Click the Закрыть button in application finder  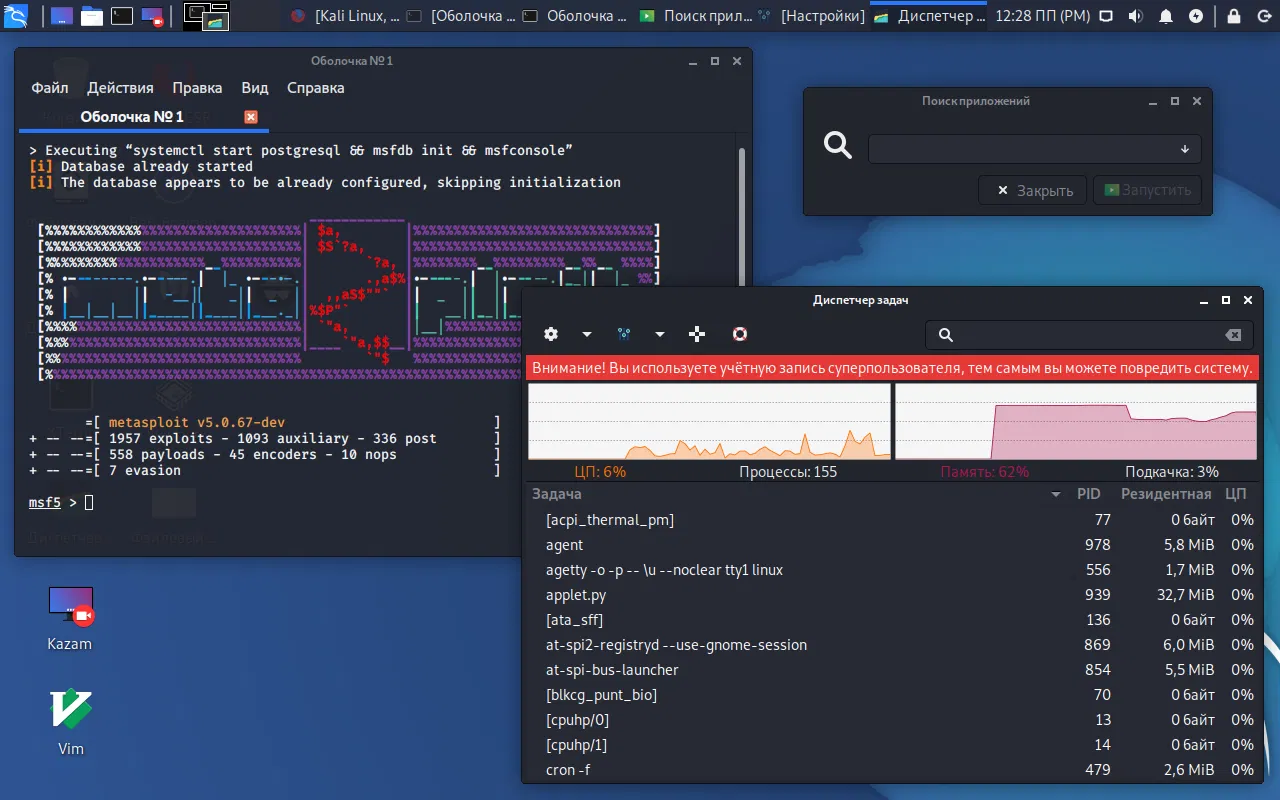point(1035,190)
